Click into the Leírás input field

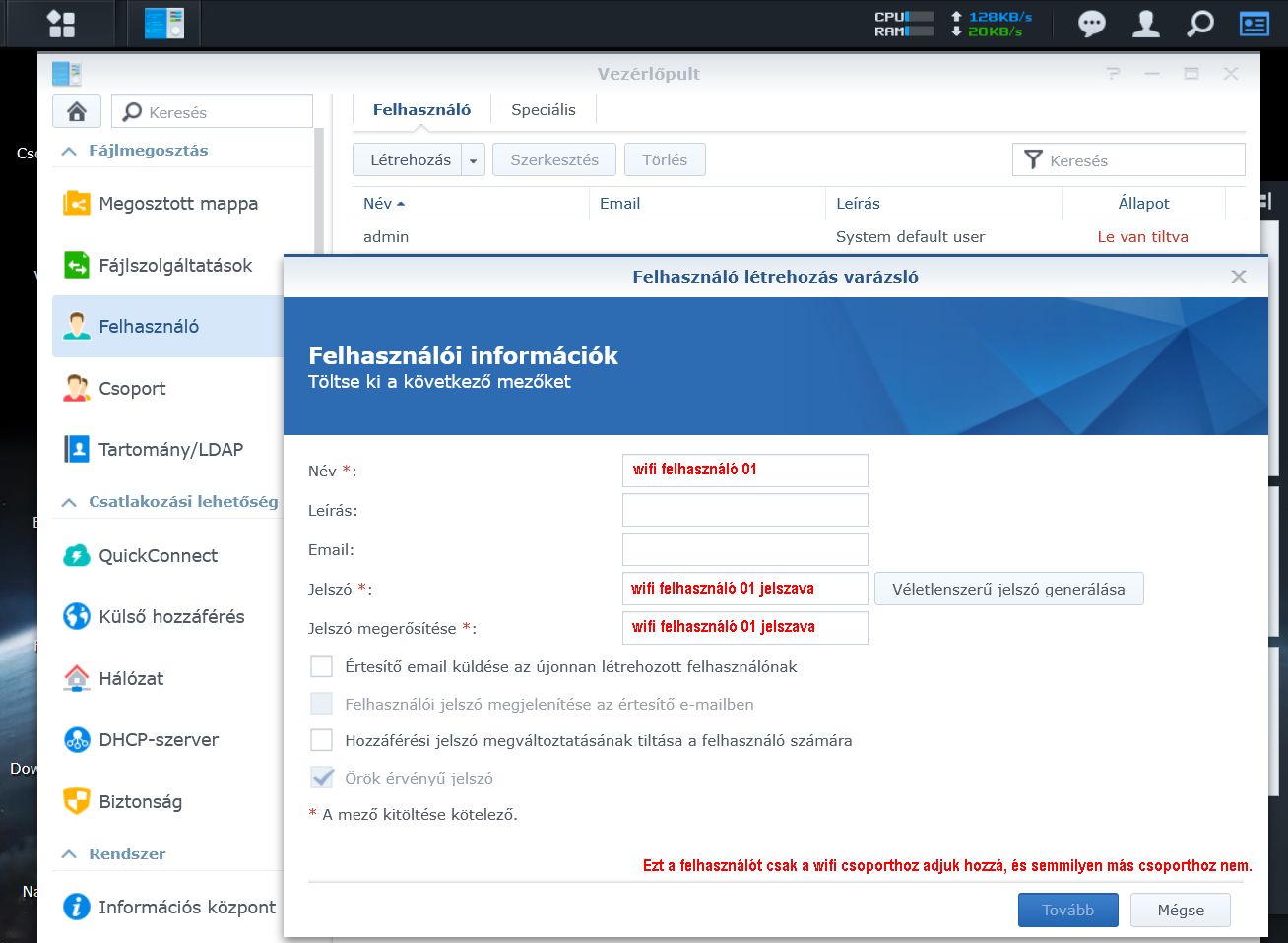744,510
